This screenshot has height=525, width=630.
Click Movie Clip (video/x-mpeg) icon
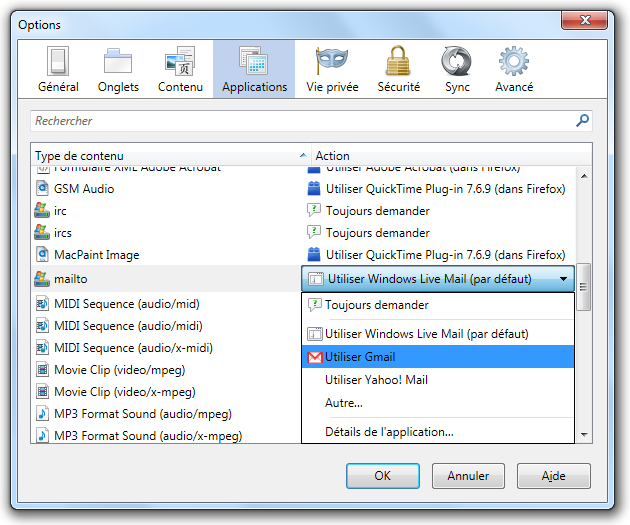click(x=42, y=391)
